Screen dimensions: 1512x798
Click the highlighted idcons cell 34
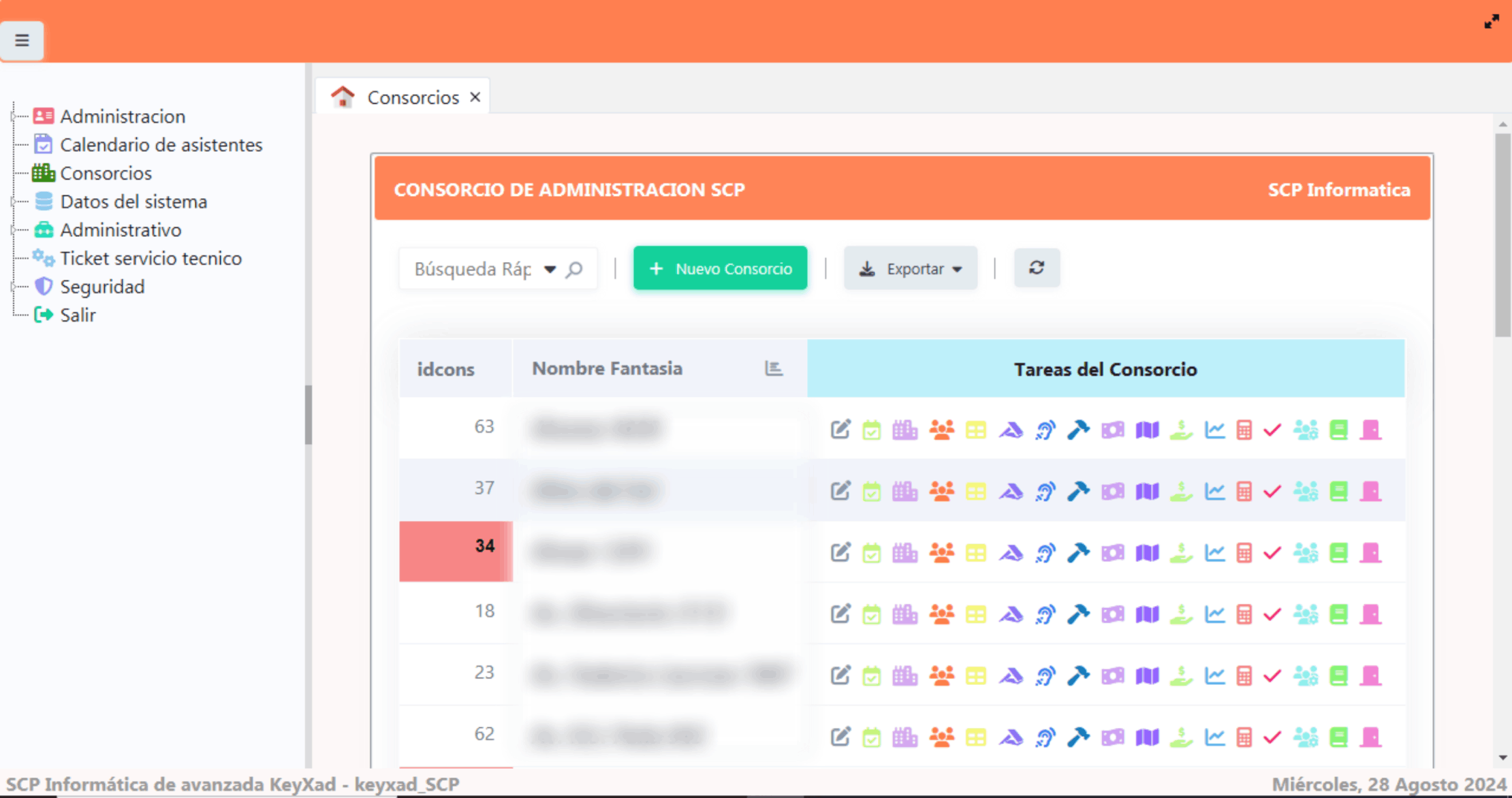click(x=456, y=552)
